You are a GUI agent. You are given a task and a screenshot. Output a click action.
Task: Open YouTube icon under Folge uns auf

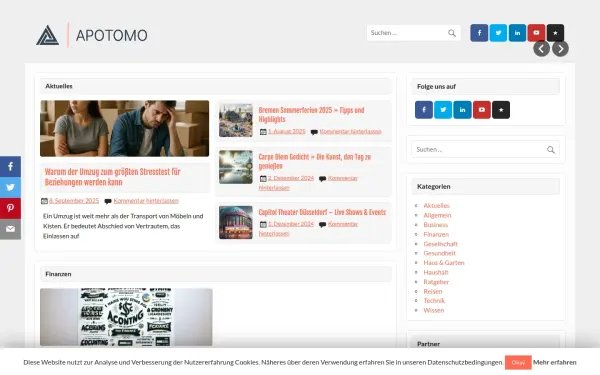click(482, 110)
